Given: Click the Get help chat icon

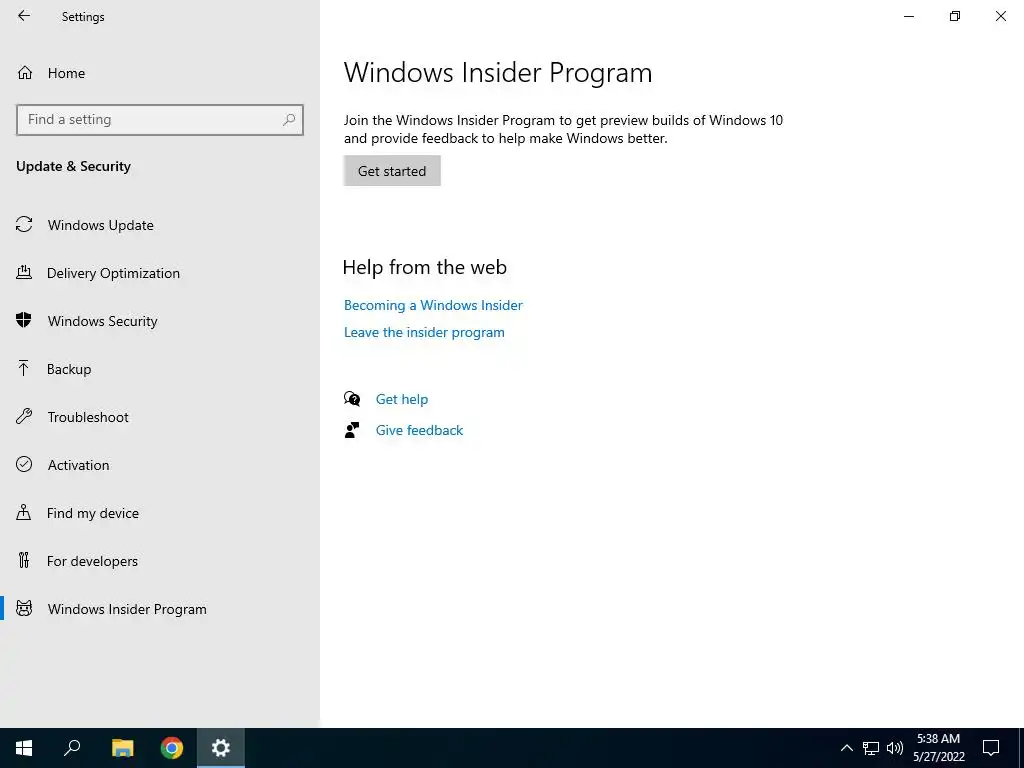Looking at the screenshot, I should 352,398.
